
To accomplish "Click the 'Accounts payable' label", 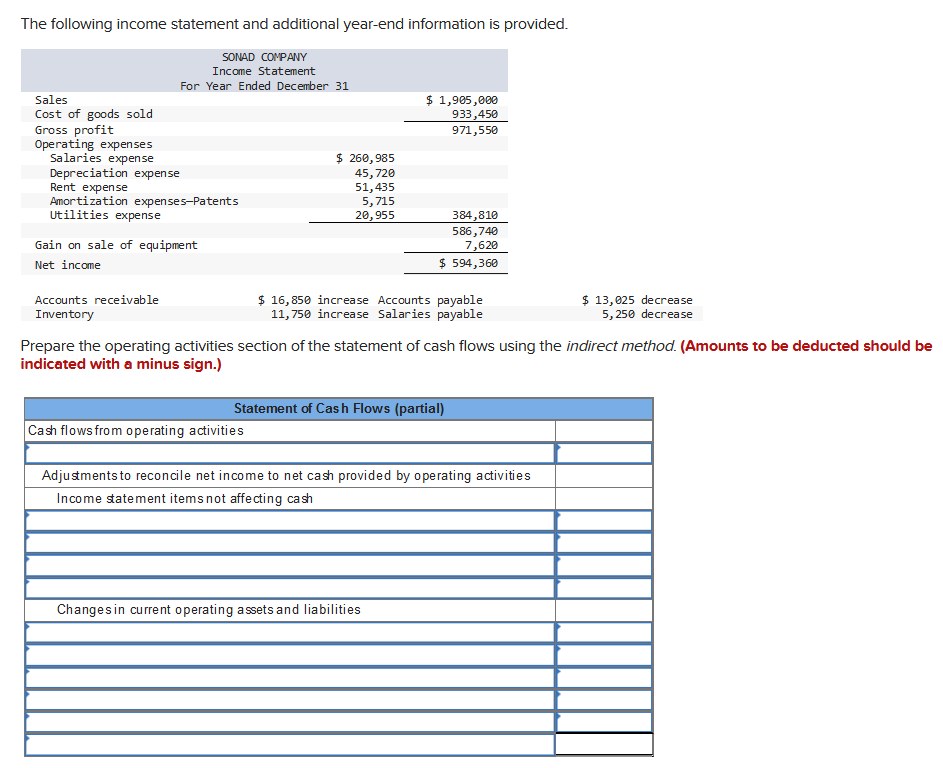I will pos(430,300).
